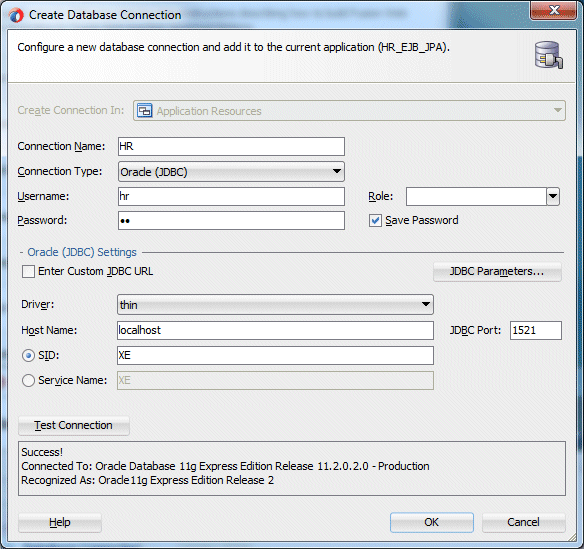The height and width of the screenshot is (549, 584).
Task: Open the Create Connection In dropdown
Action: pyautogui.click(x=349, y=111)
